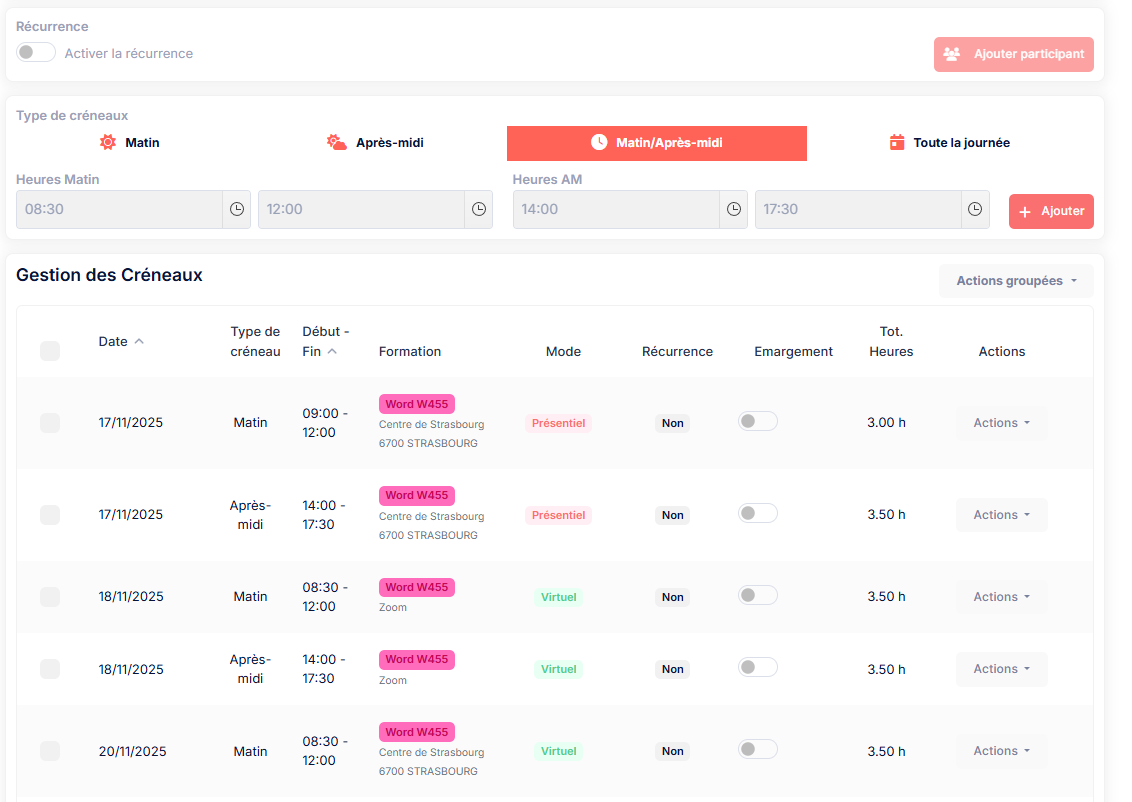Image resolution: width=1132 pixels, height=802 pixels.
Task: Select the Matin/Après-midi slot type tab
Action: 656,143
